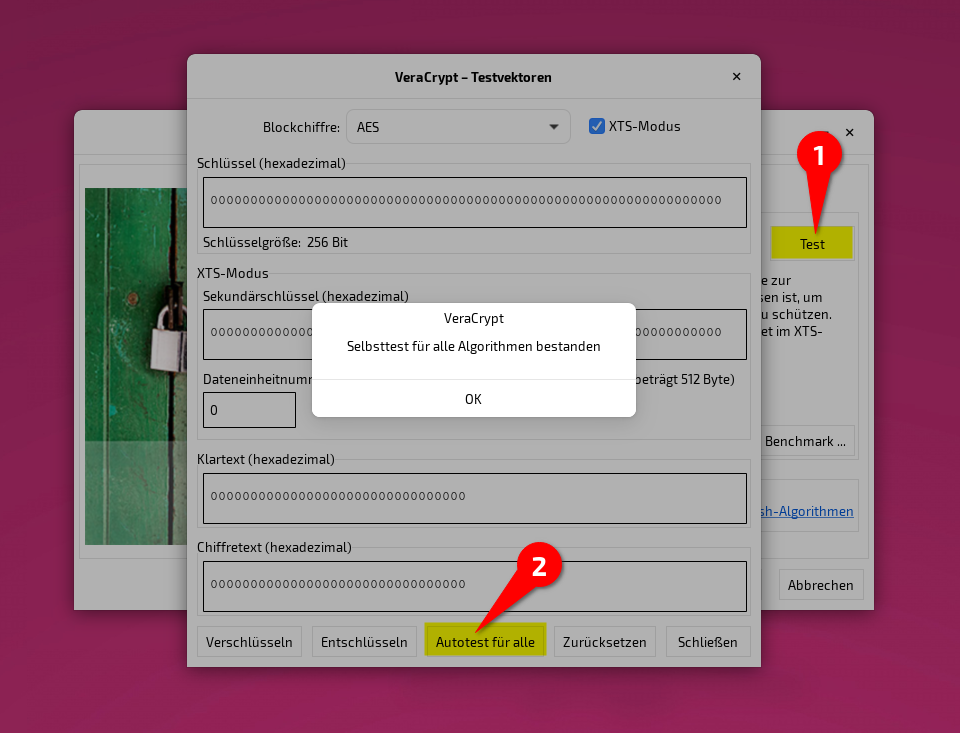Open Benchmark in the background wizard window
Screen dimensions: 960x733
tap(808, 441)
